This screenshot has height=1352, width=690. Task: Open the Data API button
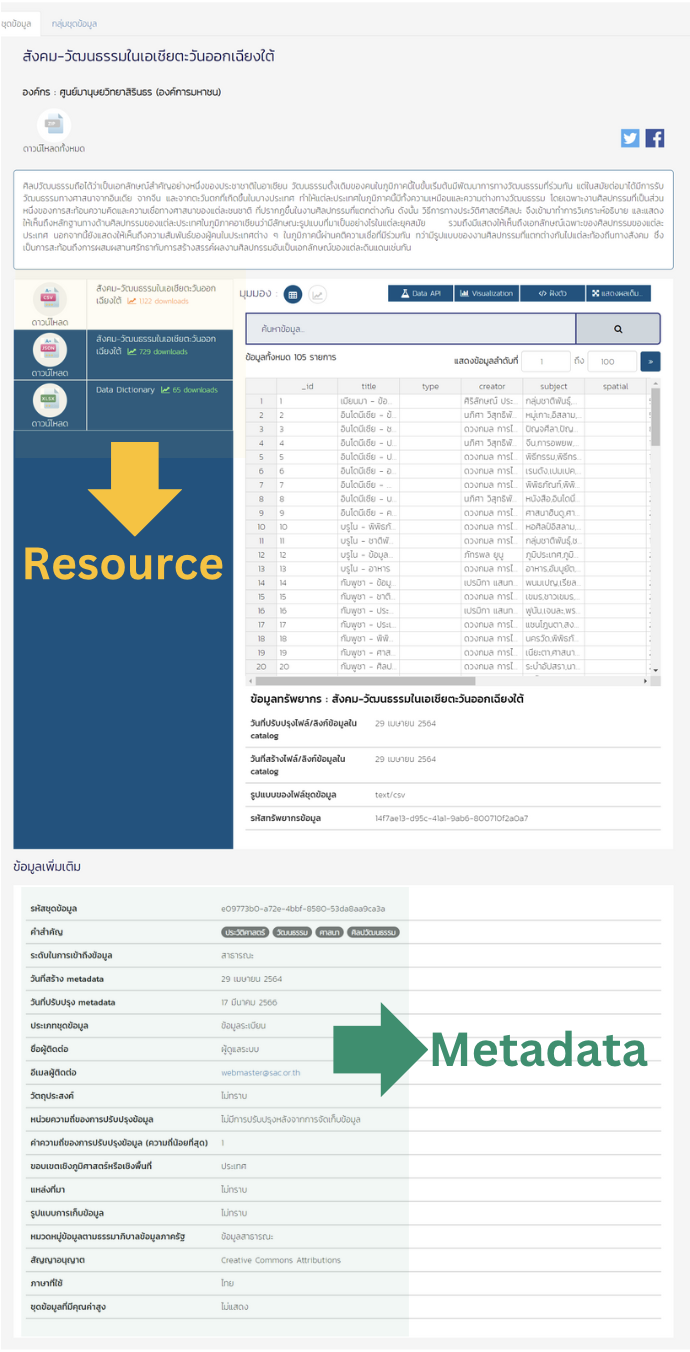click(419, 293)
